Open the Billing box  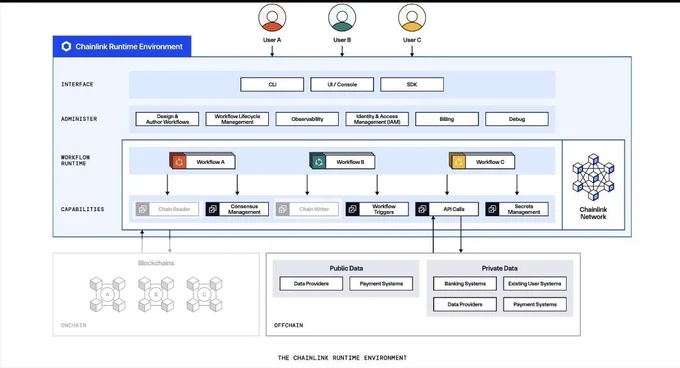click(447, 119)
